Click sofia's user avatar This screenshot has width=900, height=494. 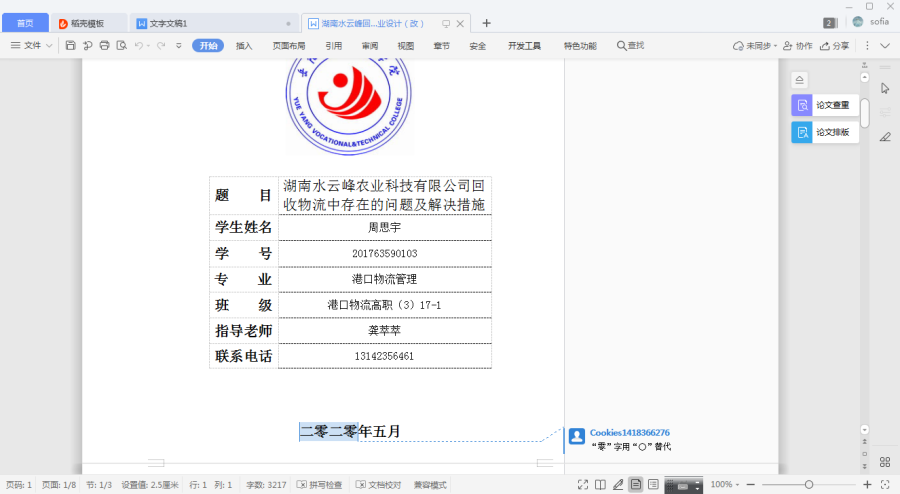pos(858,22)
